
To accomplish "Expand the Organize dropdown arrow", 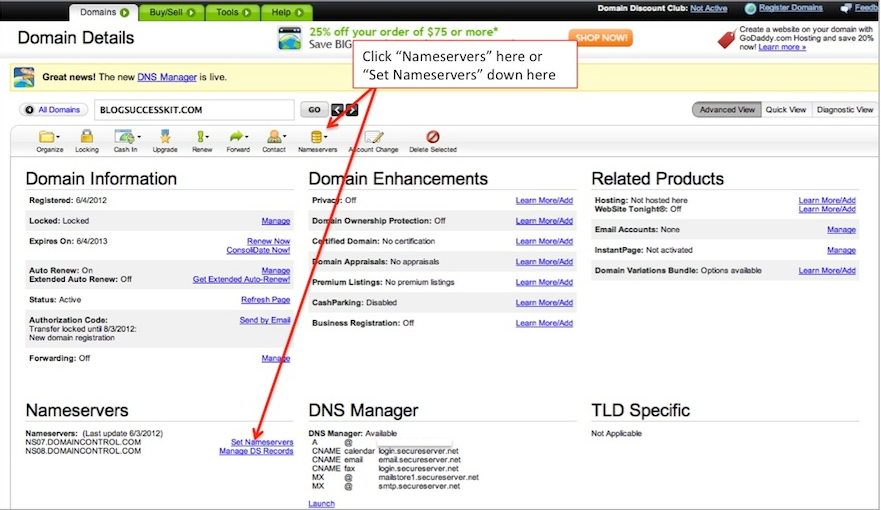I will coord(58,137).
